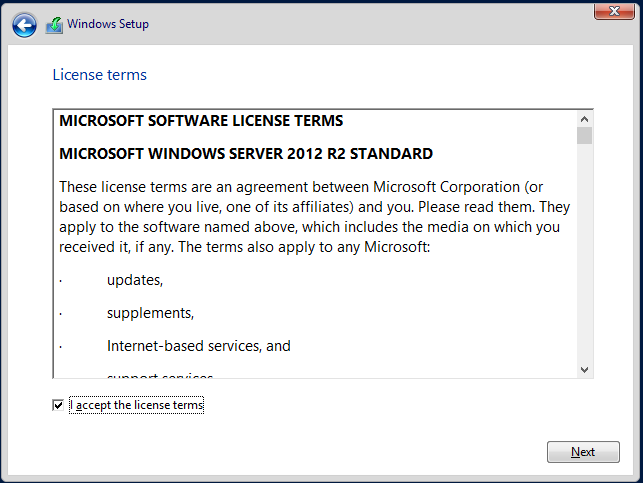
Task: Click the 'License terms' heading
Action: pos(100,75)
